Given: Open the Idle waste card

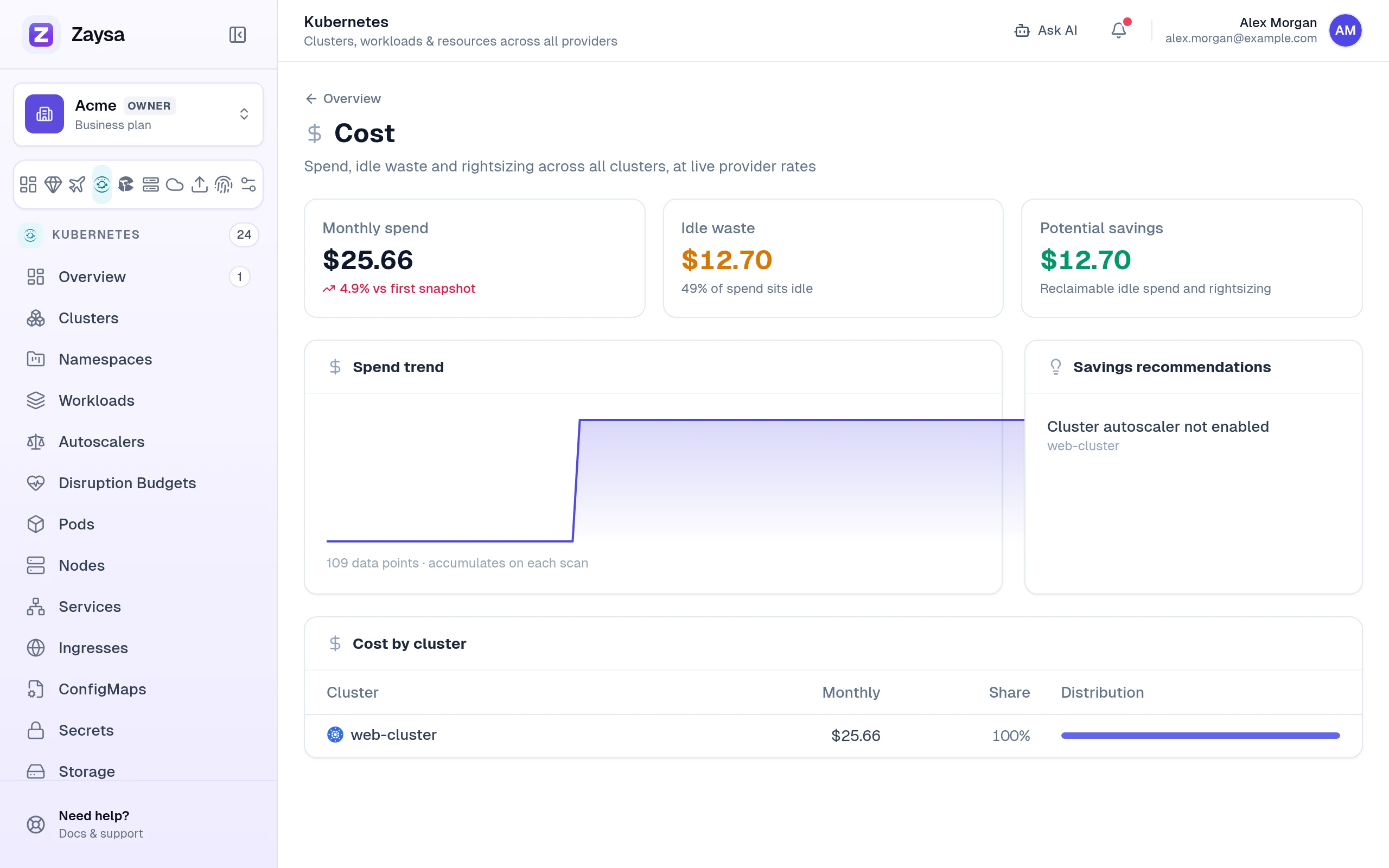Looking at the screenshot, I should 833,258.
